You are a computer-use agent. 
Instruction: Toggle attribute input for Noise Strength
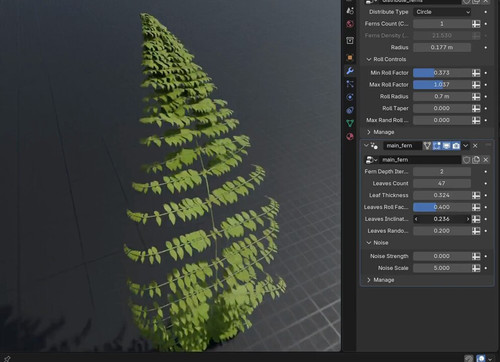coord(476,256)
